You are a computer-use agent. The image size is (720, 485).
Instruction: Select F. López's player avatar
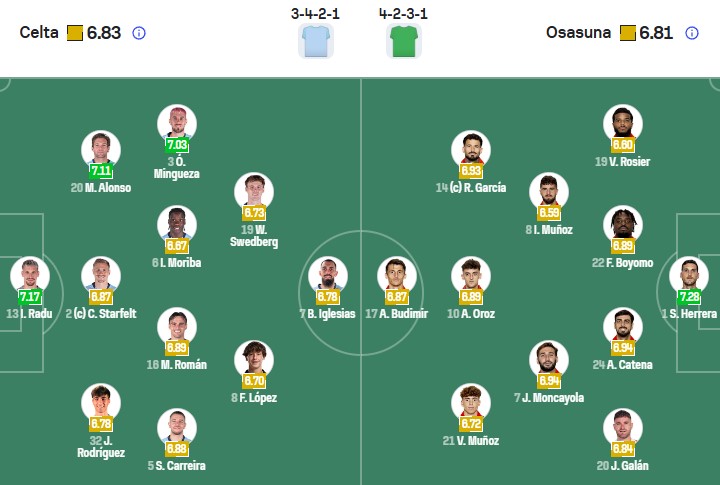(x=254, y=358)
